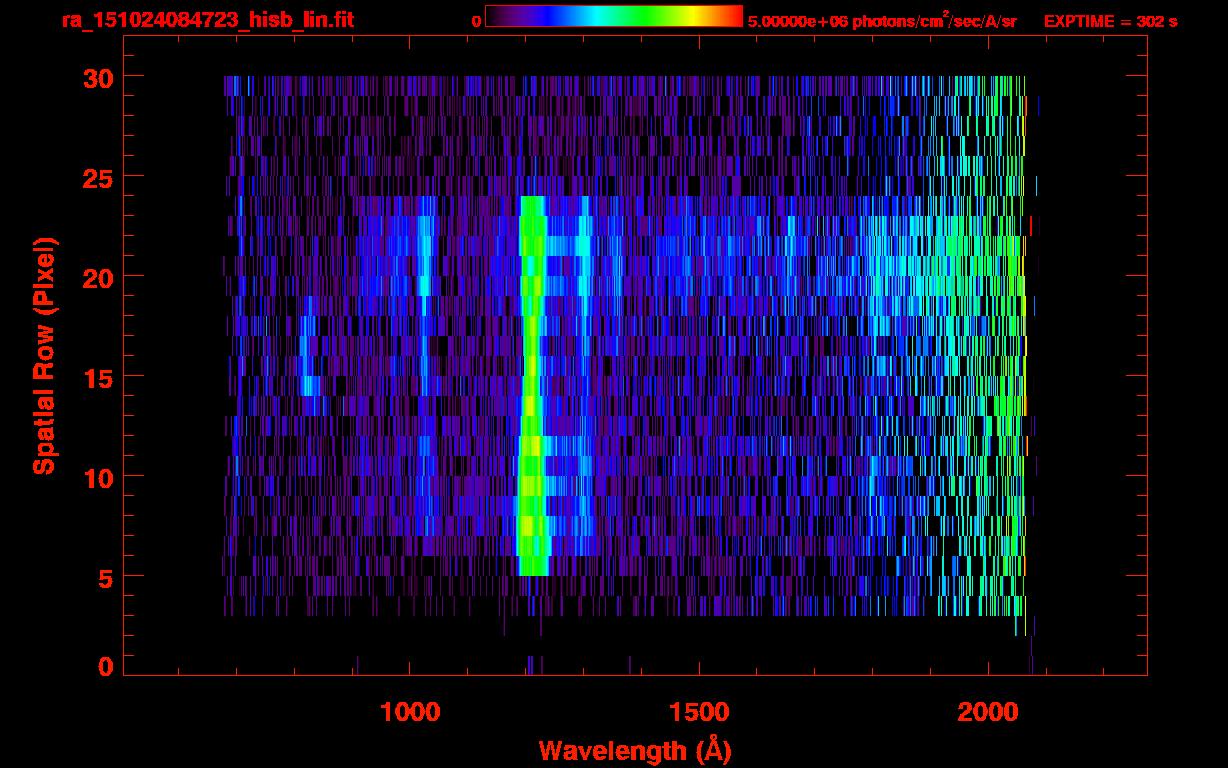The height and width of the screenshot is (768, 1228).
Task: Click the colorbar minimum label 0
Action: (x=476, y=21)
